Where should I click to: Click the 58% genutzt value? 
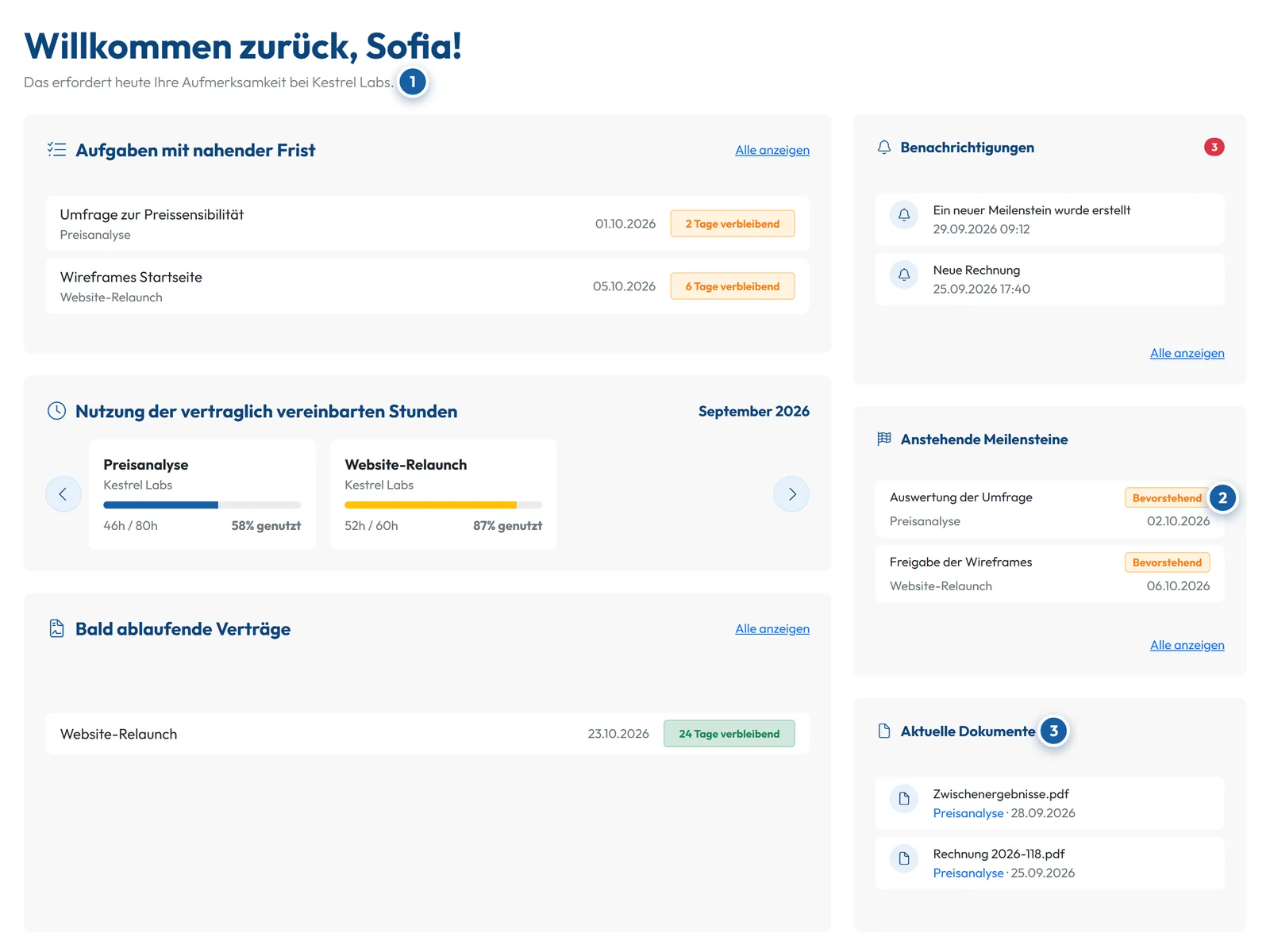point(266,526)
